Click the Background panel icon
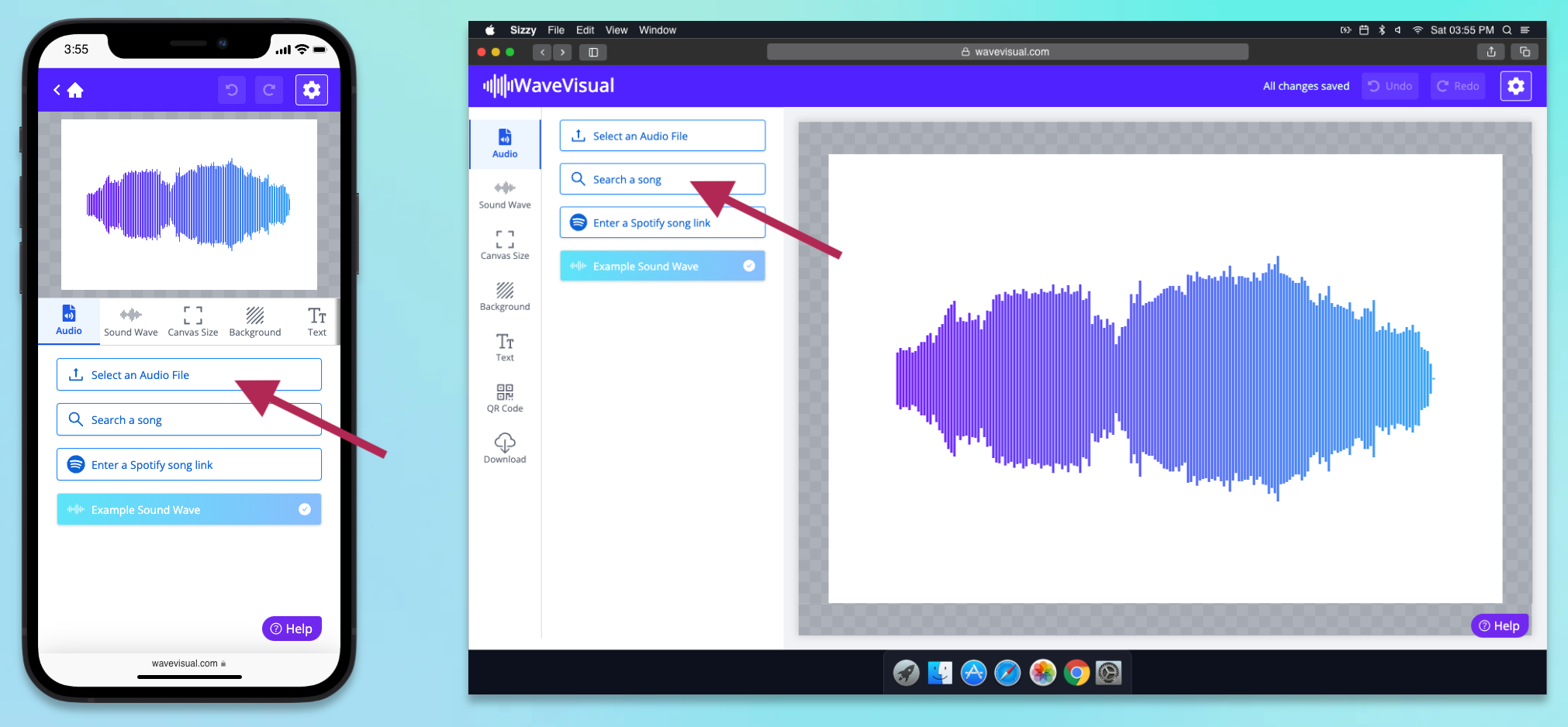 click(x=504, y=295)
